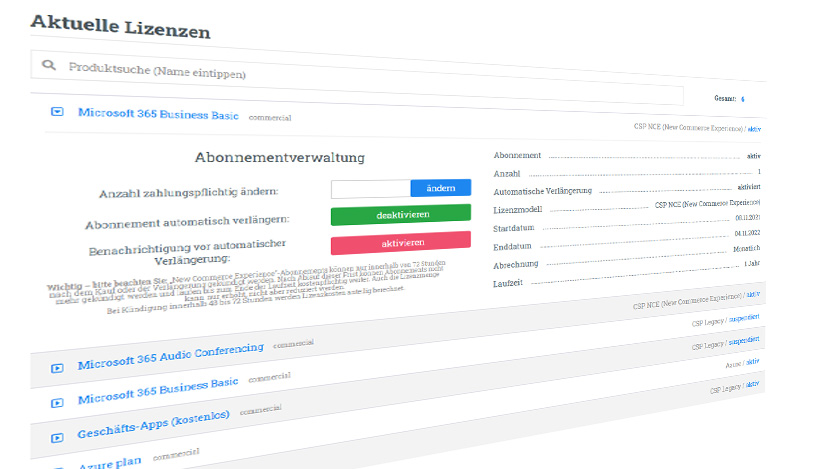Click the red aktivieren button
The width and height of the screenshot is (833, 469).
pyautogui.click(x=401, y=243)
